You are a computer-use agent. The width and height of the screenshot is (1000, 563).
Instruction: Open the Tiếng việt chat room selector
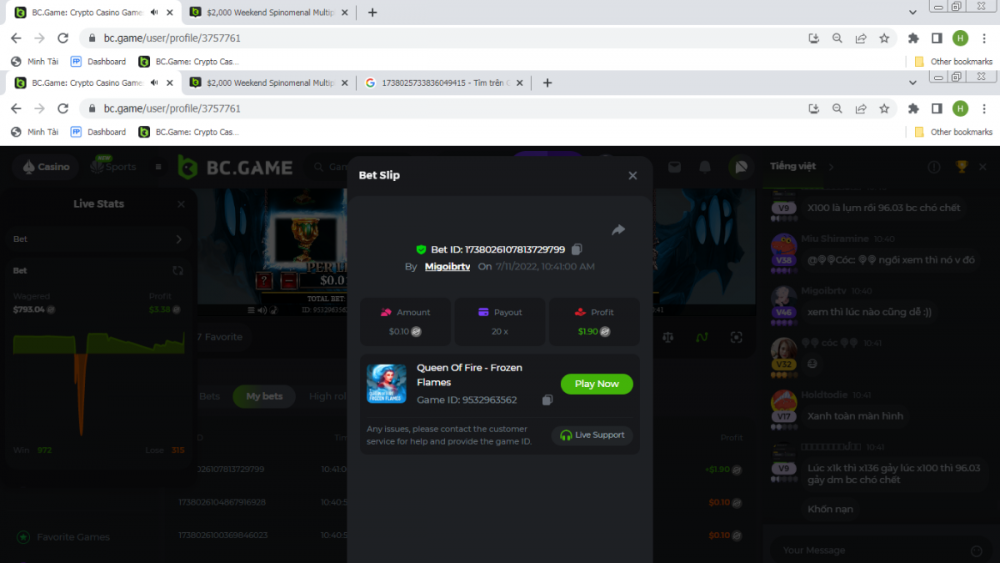793,166
